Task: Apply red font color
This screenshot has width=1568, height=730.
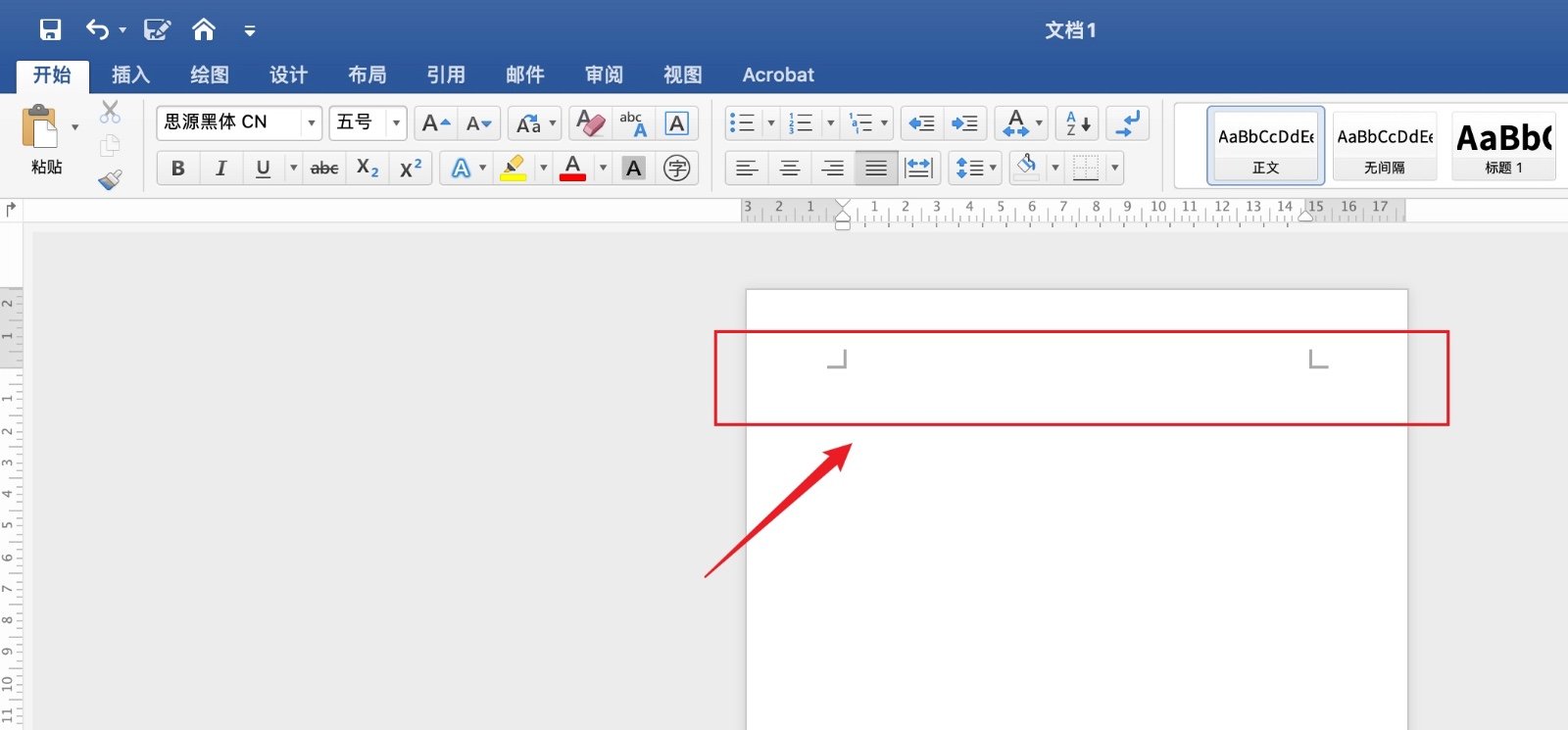Action: 573,169
